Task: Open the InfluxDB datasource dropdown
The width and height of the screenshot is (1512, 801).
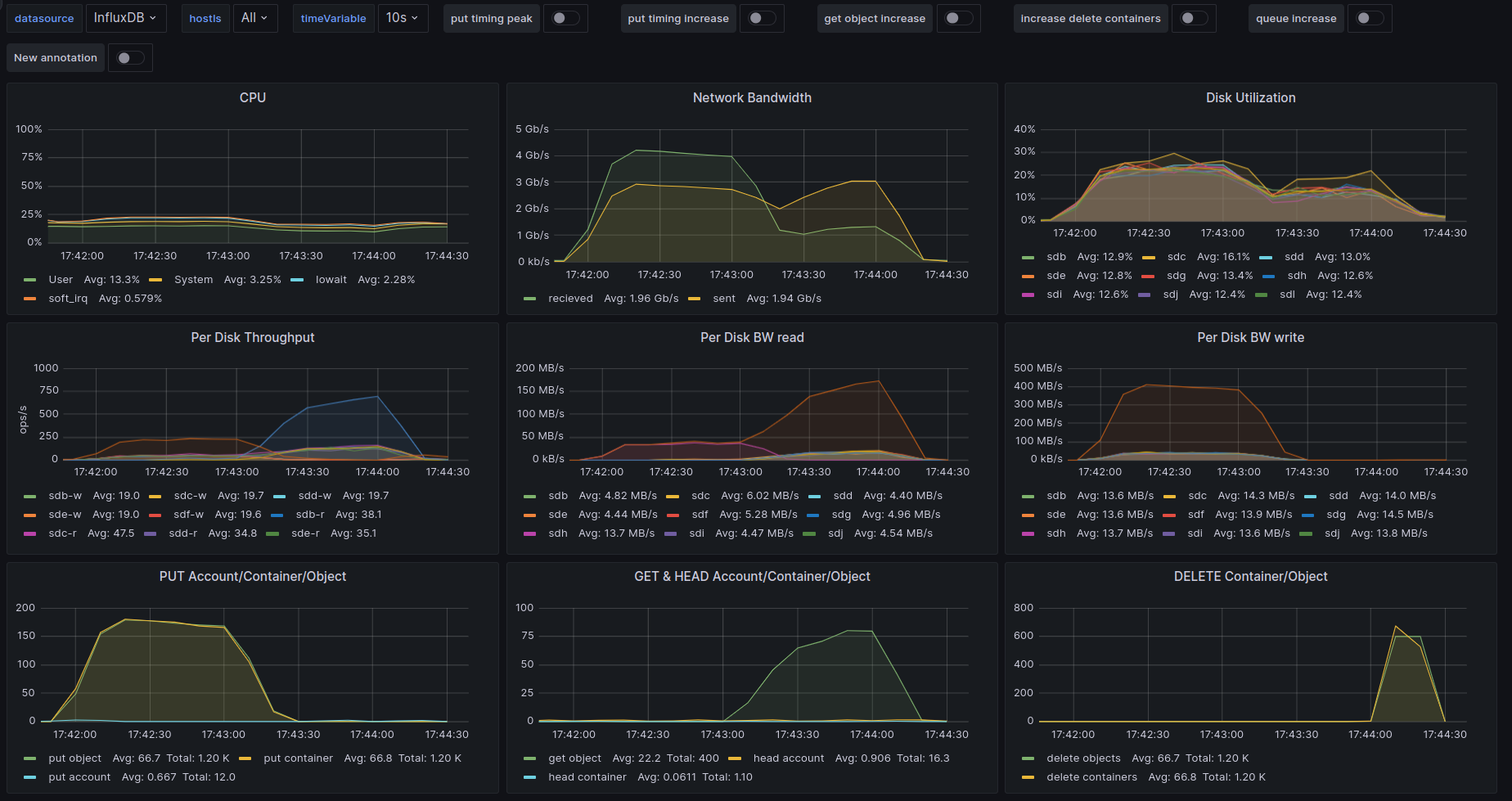Action: [x=125, y=18]
